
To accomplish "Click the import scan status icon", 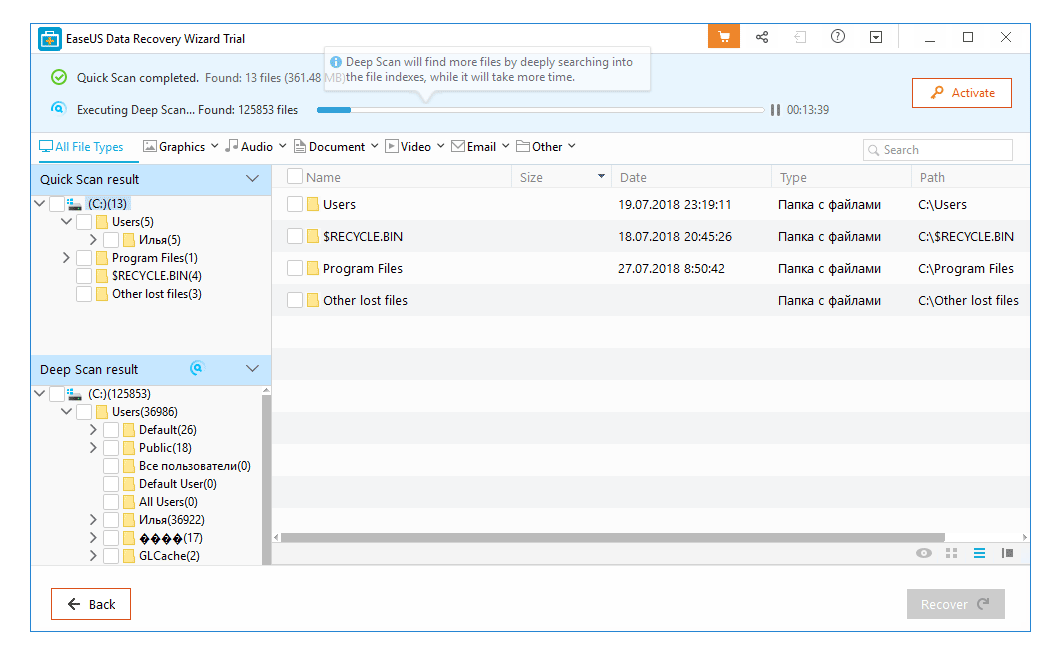I will pyautogui.click(x=800, y=37).
